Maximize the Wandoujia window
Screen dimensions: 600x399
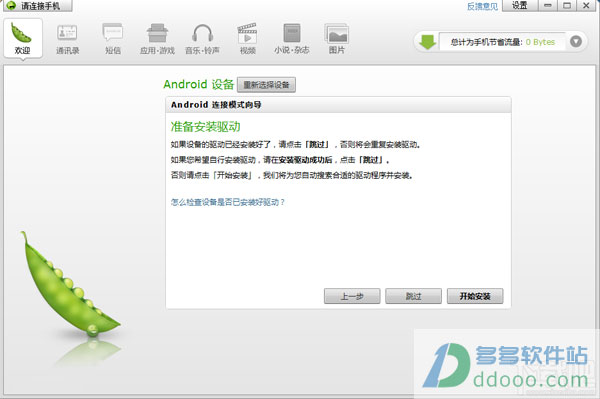coord(567,5)
